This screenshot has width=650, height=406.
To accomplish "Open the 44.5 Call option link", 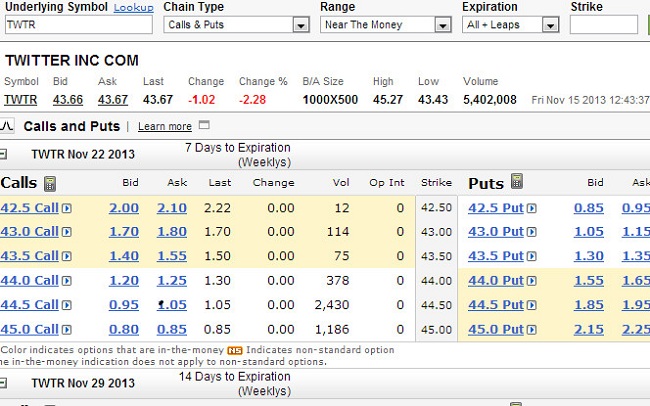I will [29, 305].
